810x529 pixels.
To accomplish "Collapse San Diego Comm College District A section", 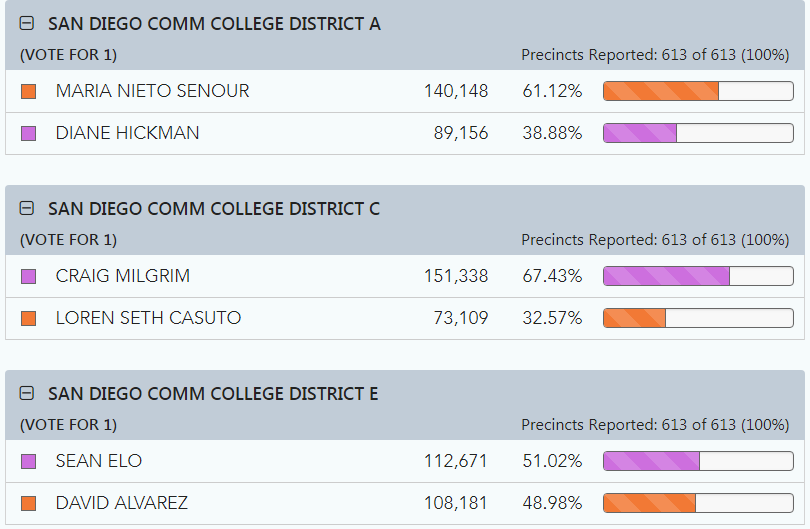I will [27, 24].
